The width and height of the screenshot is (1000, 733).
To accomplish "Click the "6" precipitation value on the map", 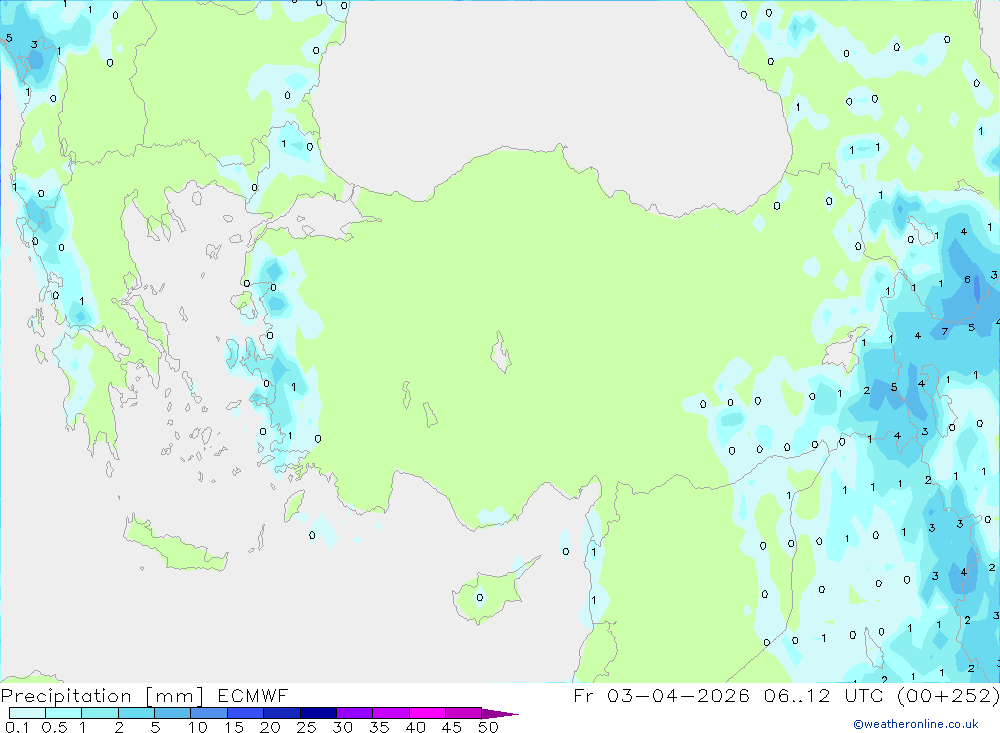I will point(967,279).
